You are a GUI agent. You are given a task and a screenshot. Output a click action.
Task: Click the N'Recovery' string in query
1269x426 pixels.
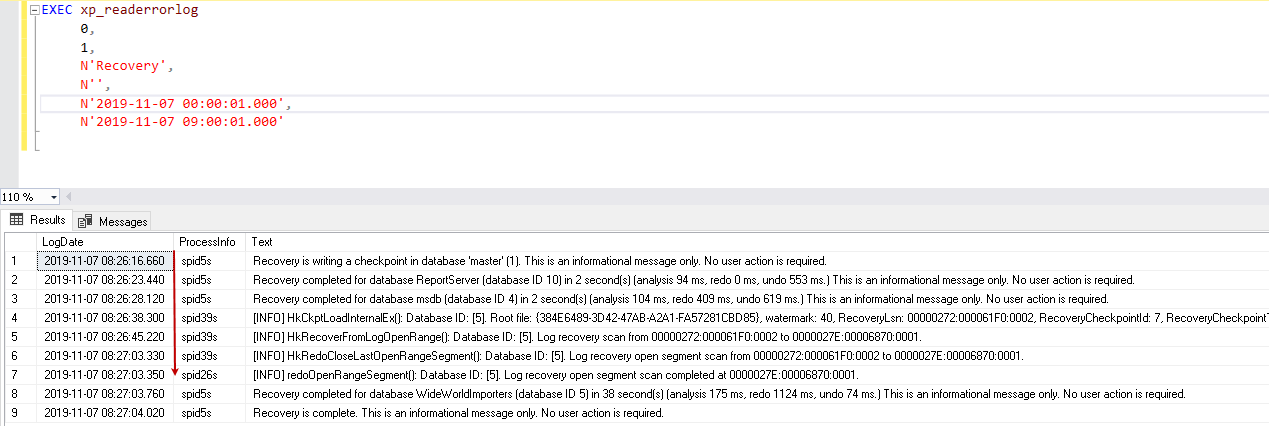pos(120,66)
